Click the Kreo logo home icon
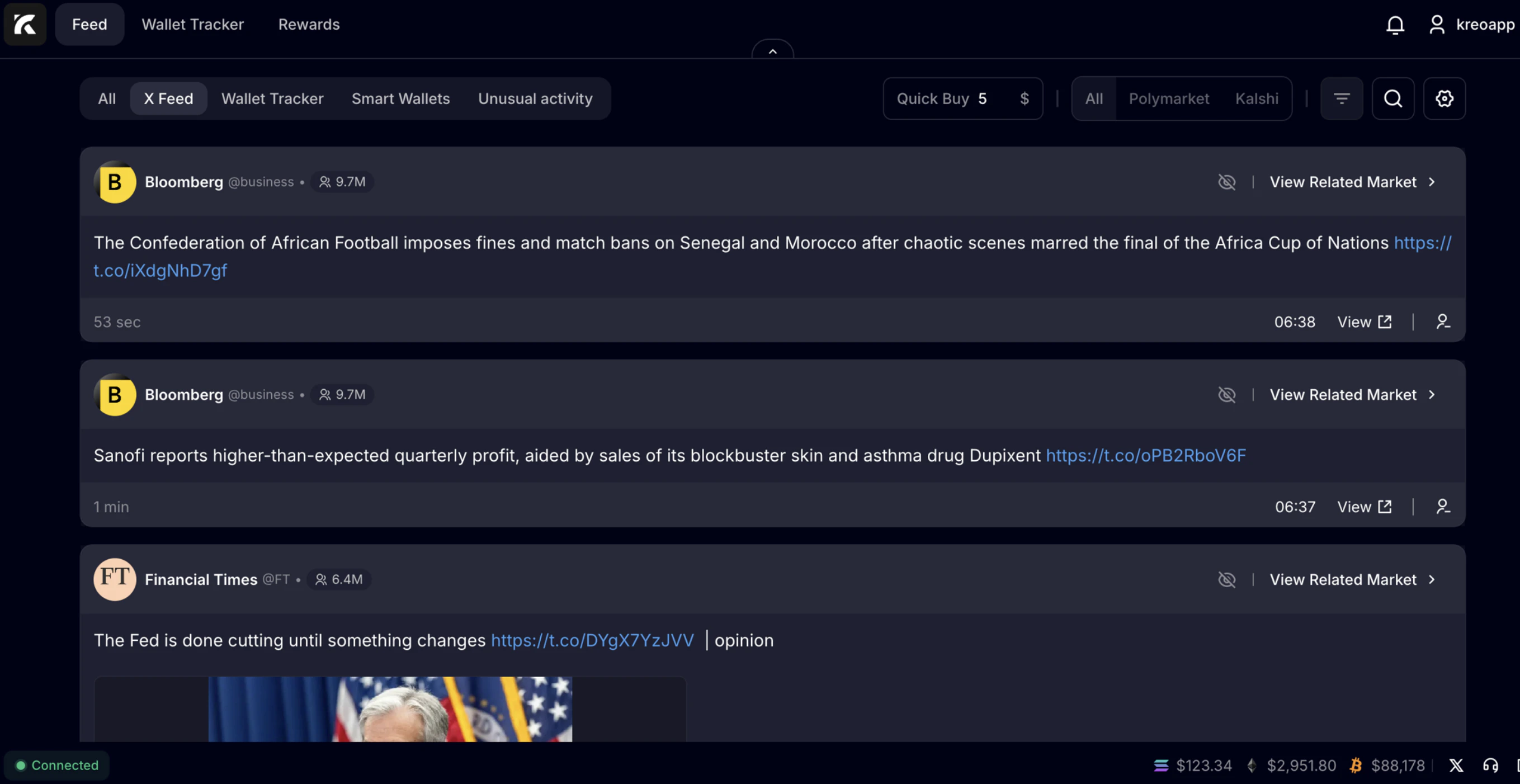Screen dimensions: 1520x784 click(25, 24)
